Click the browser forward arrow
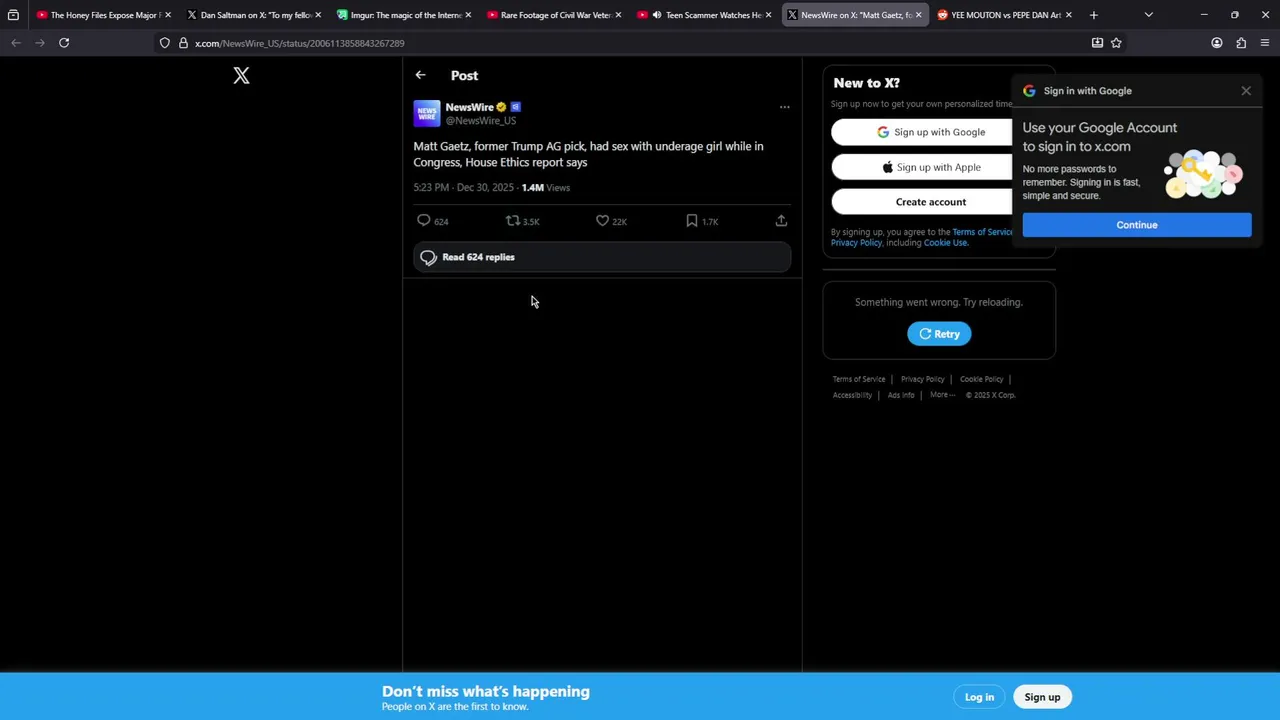Screen dimensions: 1280x720 point(40,43)
